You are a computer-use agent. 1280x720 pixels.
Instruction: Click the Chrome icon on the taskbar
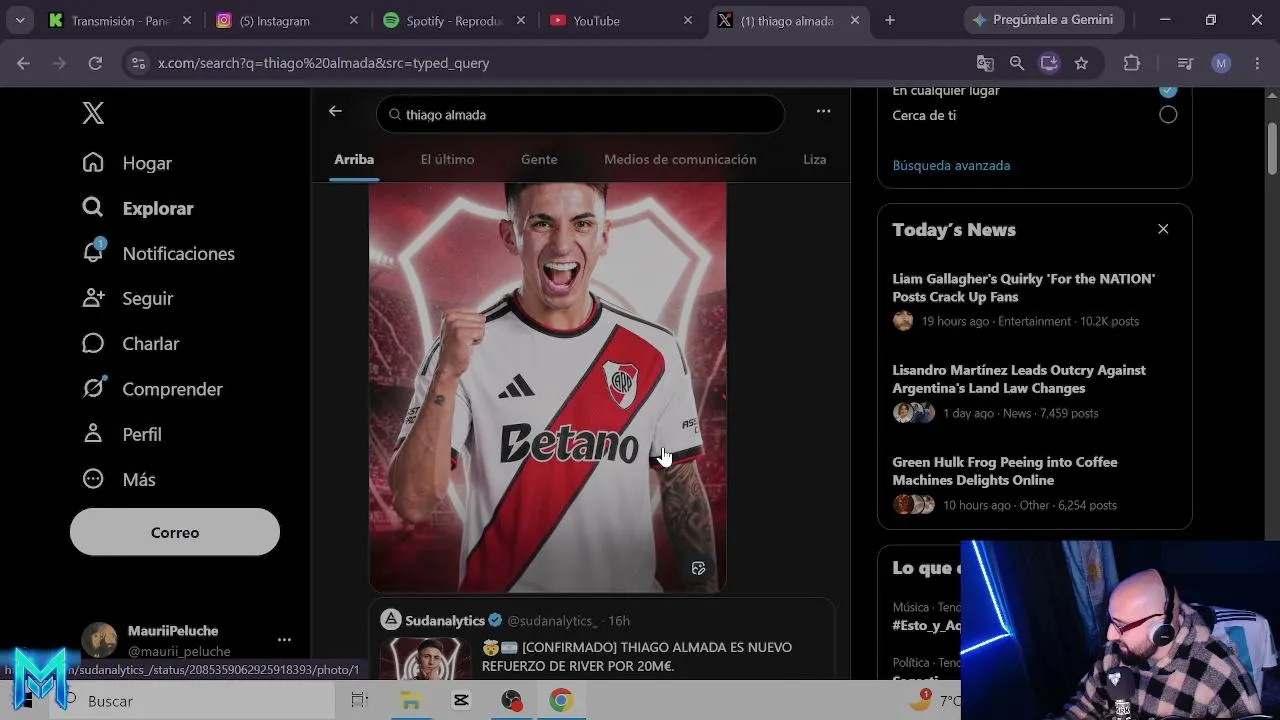click(x=561, y=701)
